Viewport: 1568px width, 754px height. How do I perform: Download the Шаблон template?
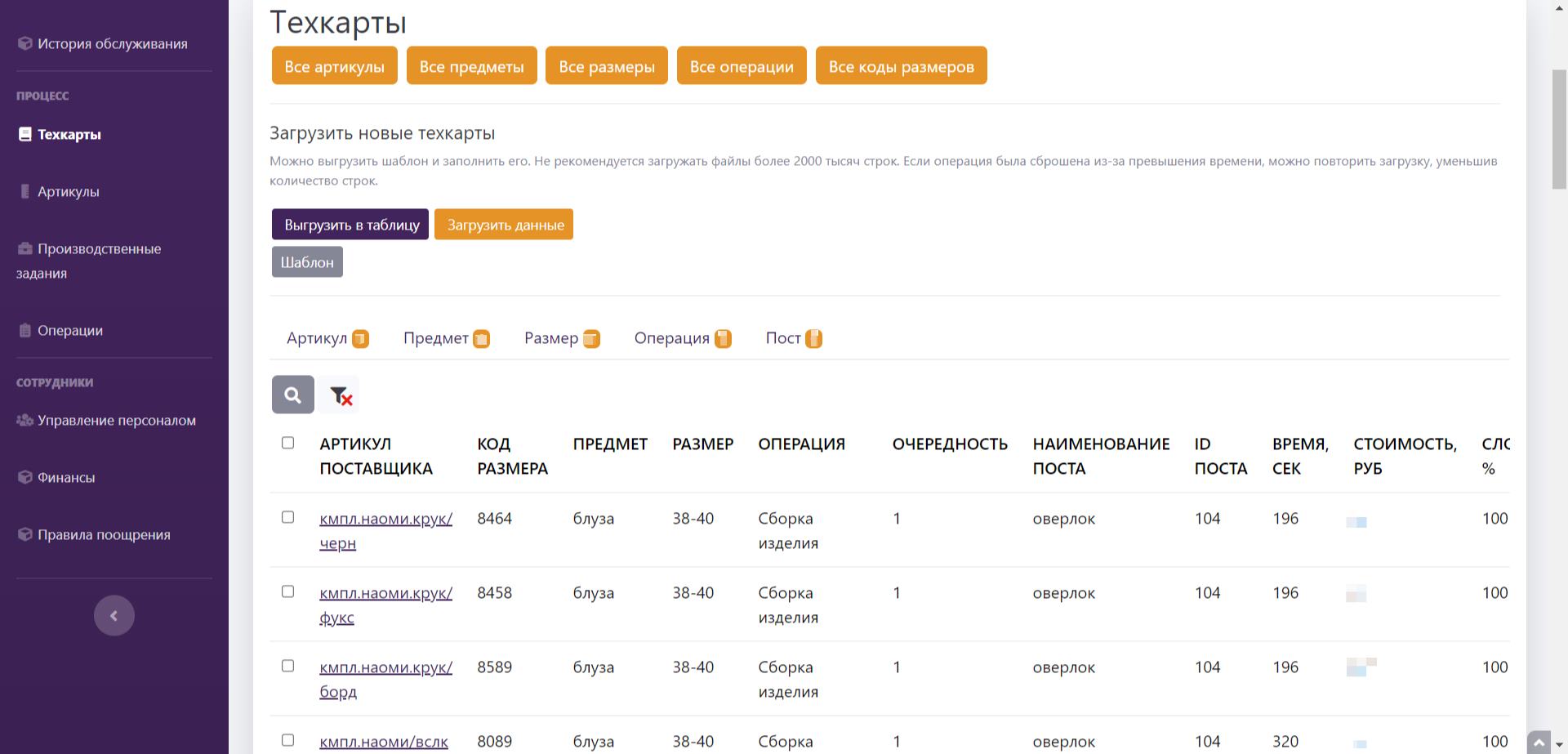coord(307,262)
